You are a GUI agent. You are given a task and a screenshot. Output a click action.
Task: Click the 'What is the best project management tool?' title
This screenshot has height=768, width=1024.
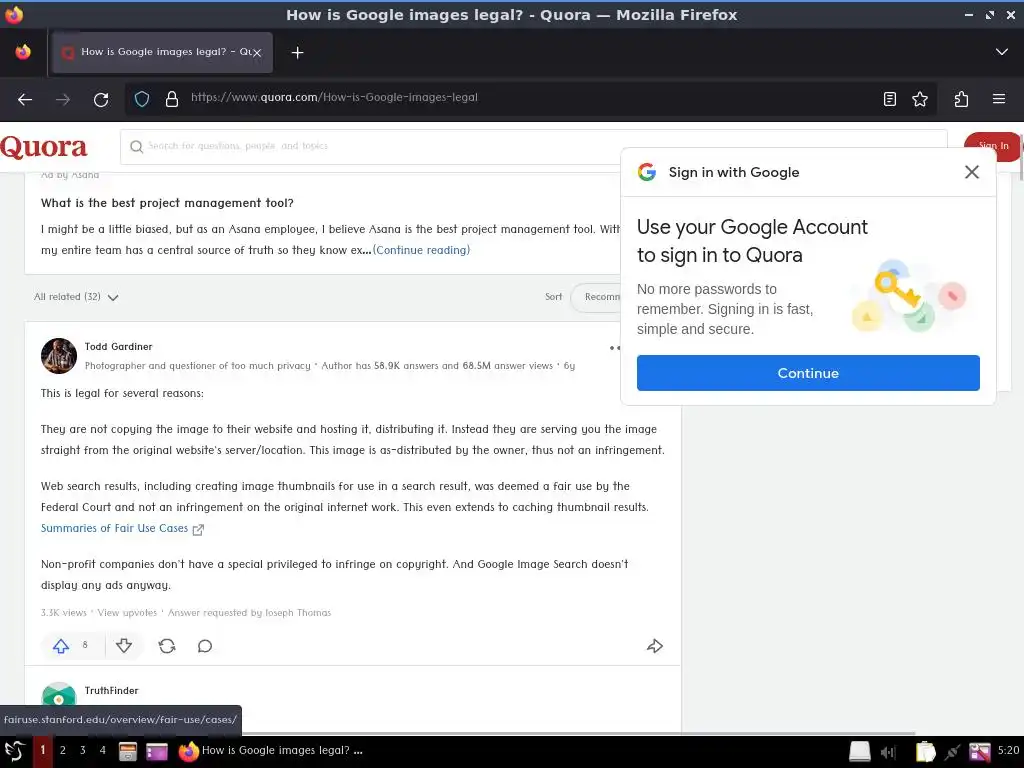click(x=167, y=203)
